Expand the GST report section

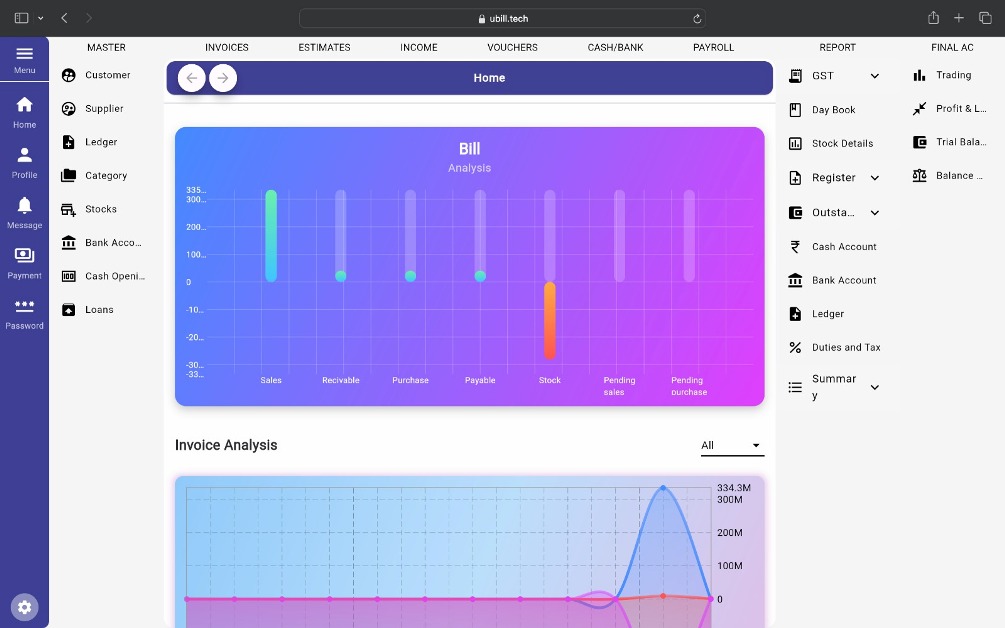click(x=874, y=76)
